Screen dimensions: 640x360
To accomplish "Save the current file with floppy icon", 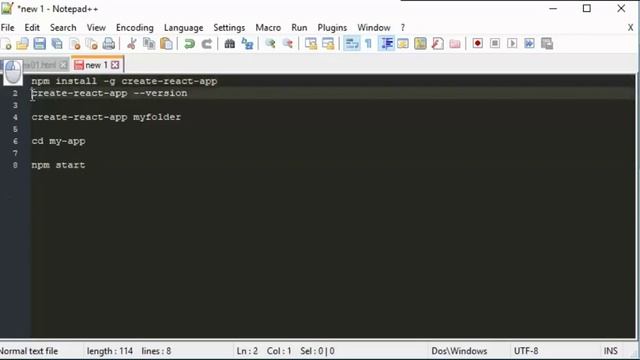I will [x=40, y=44].
